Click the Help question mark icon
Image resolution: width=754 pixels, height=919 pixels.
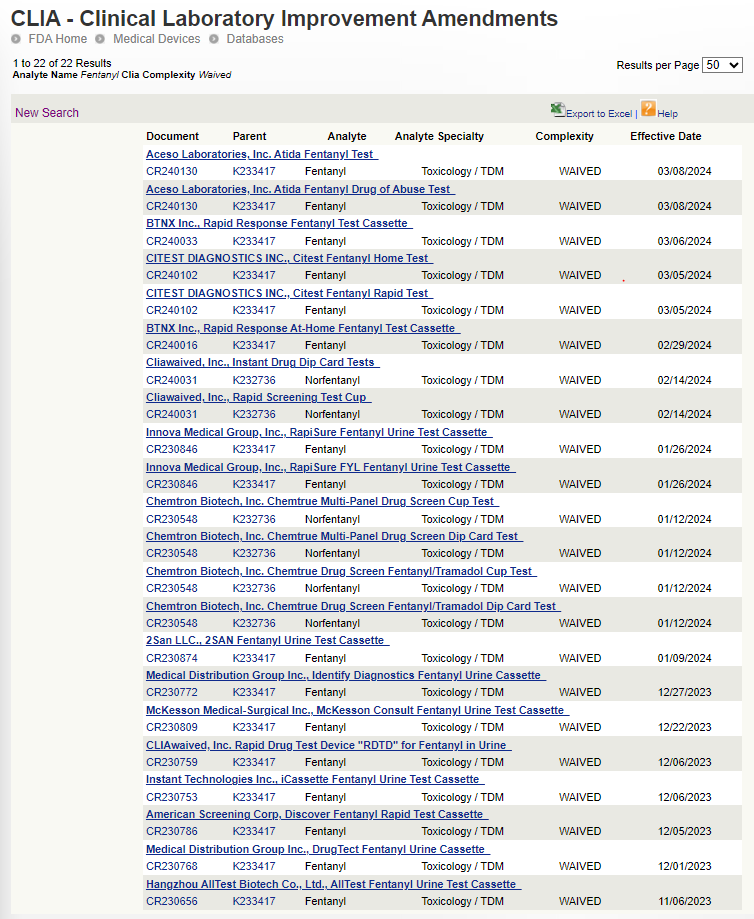(x=648, y=110)
